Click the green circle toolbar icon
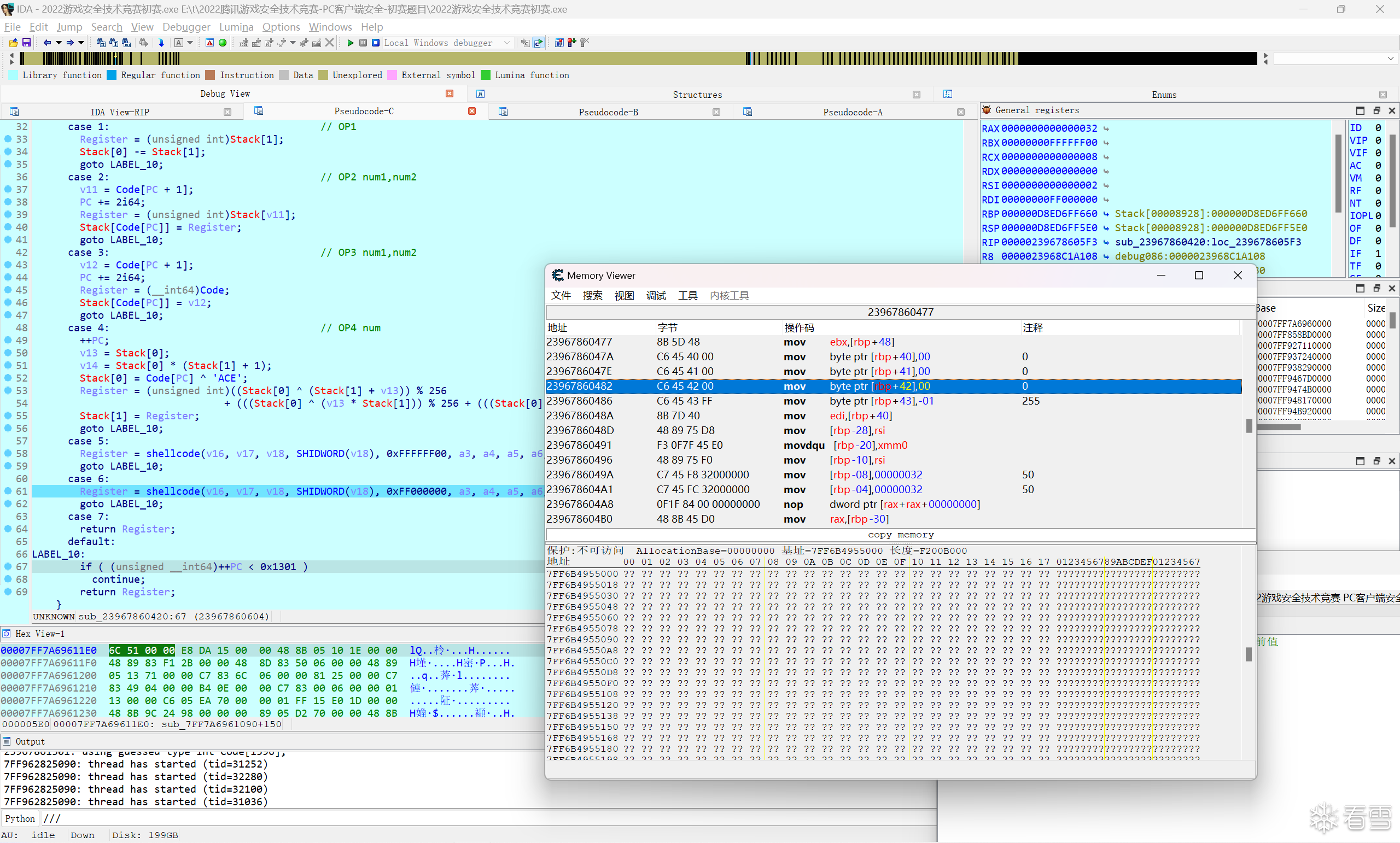This screenshot has height=843, width=1400. 223,43
